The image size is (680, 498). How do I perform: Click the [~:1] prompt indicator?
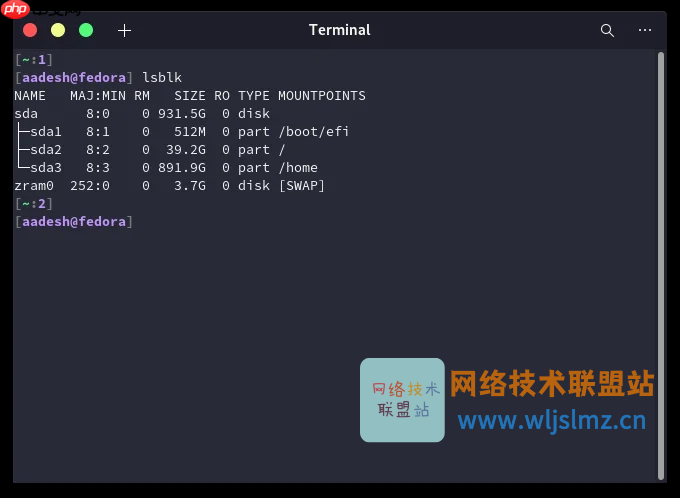click(34, 59)
